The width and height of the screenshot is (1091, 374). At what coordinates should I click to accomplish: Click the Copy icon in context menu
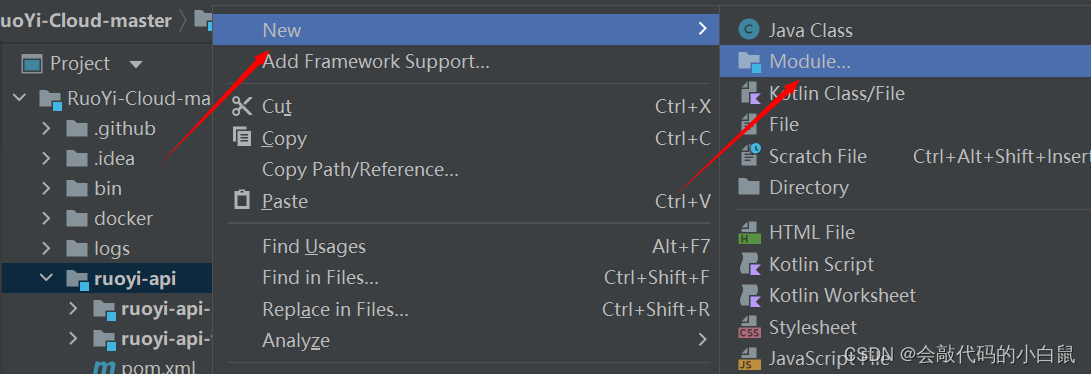coord(241,138)
